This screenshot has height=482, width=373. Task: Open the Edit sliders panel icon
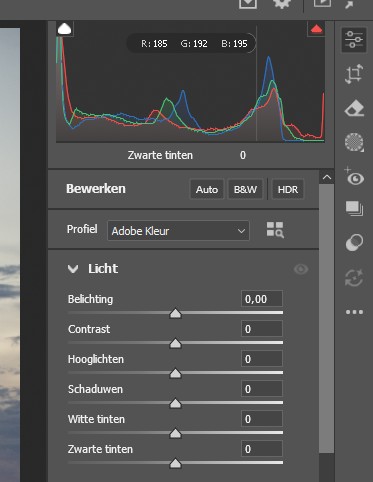(x=354, y=40)
